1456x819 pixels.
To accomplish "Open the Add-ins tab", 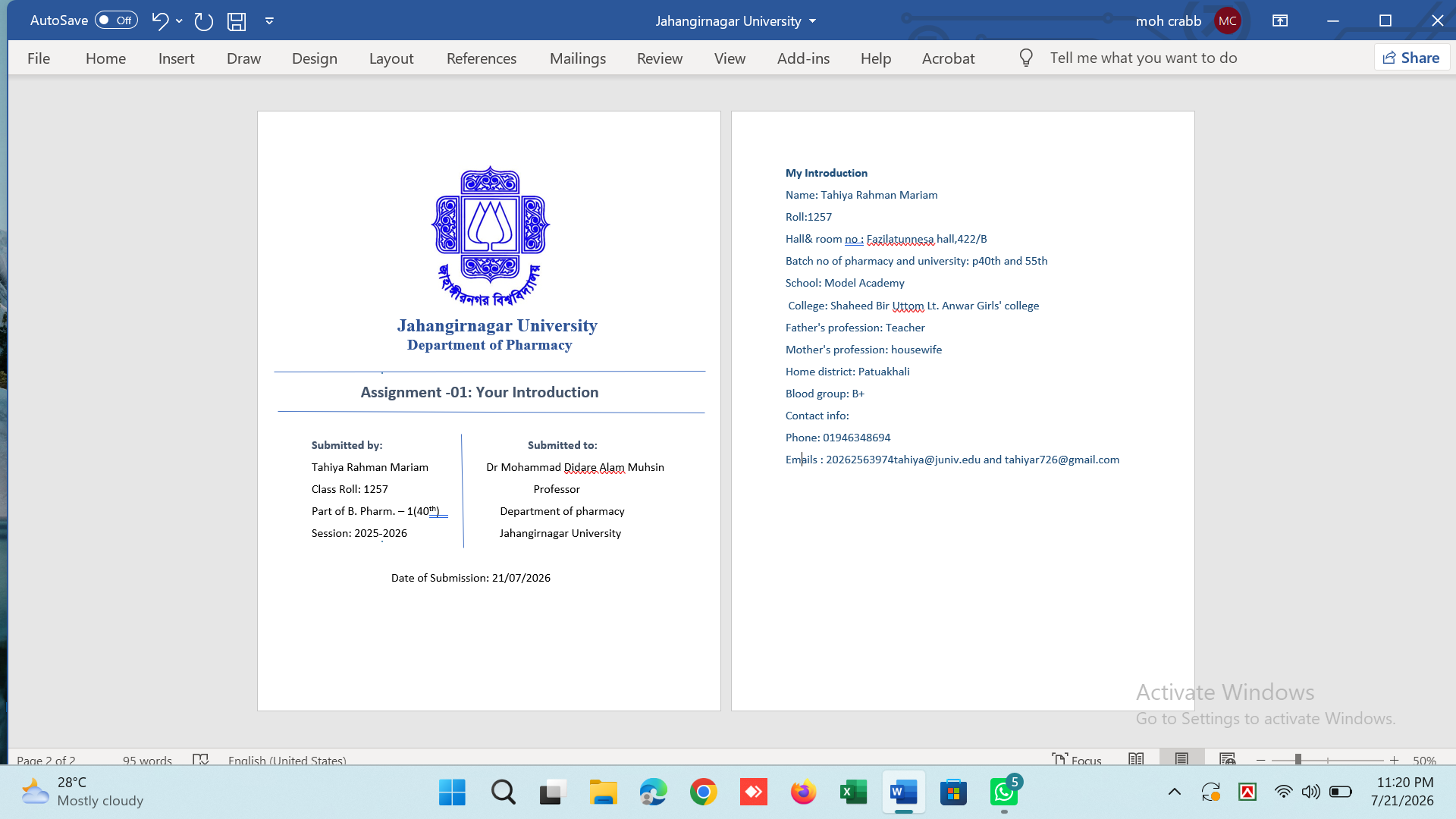I will pyautogui.click(x=803, y=58).
